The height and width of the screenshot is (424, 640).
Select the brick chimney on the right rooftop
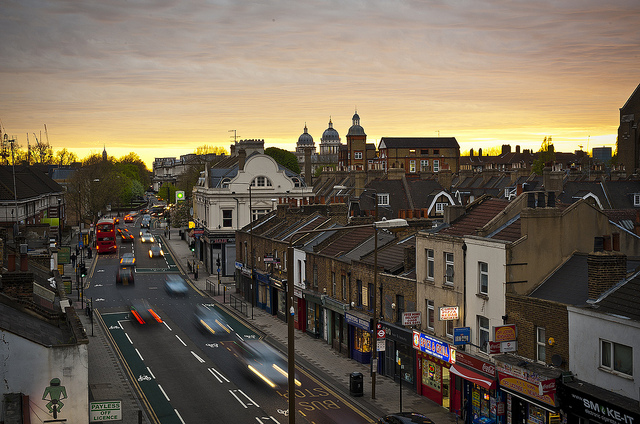(606, 272)
